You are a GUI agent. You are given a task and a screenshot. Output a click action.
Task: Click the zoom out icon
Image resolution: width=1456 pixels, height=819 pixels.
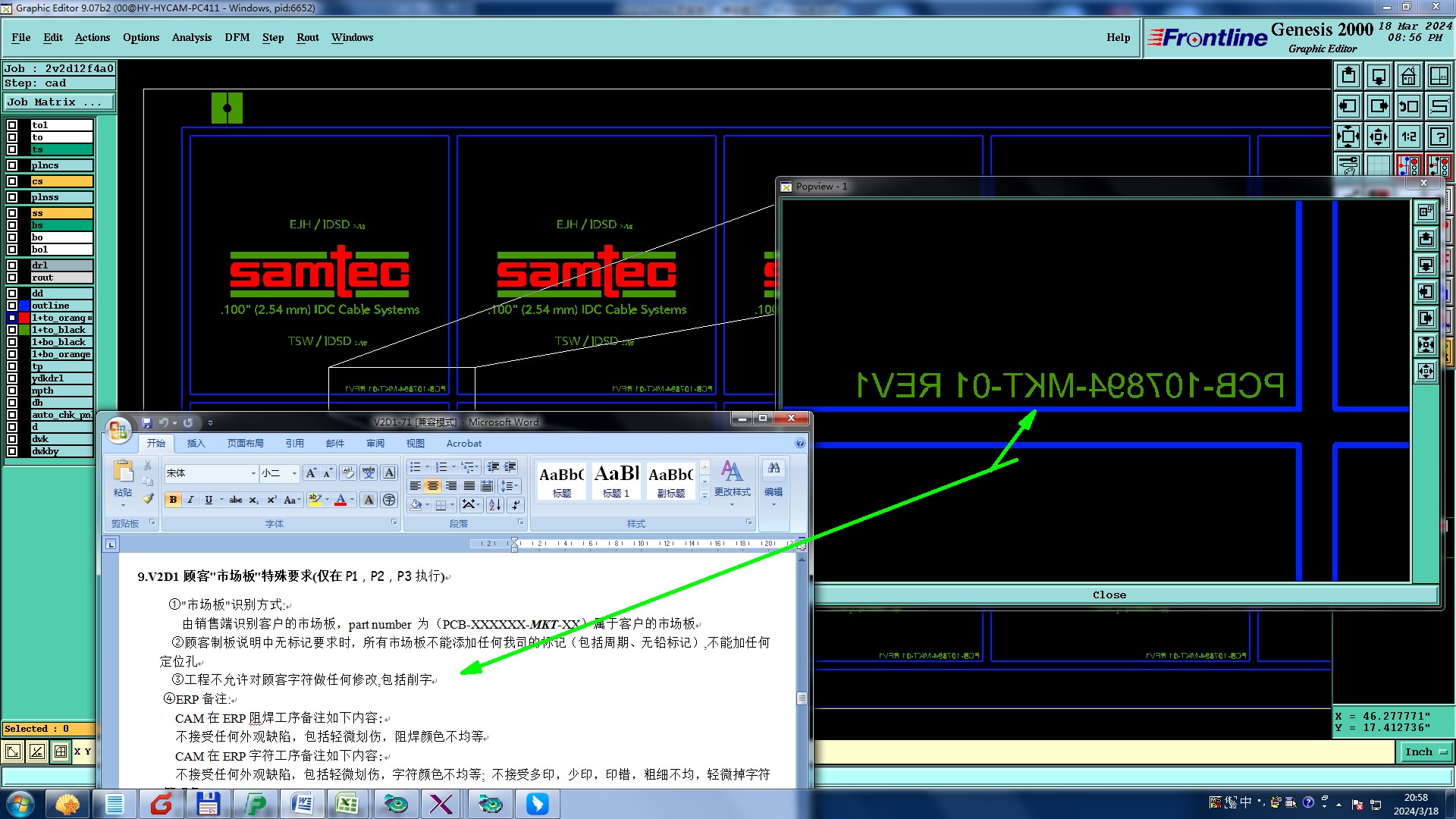(1379, 136)
